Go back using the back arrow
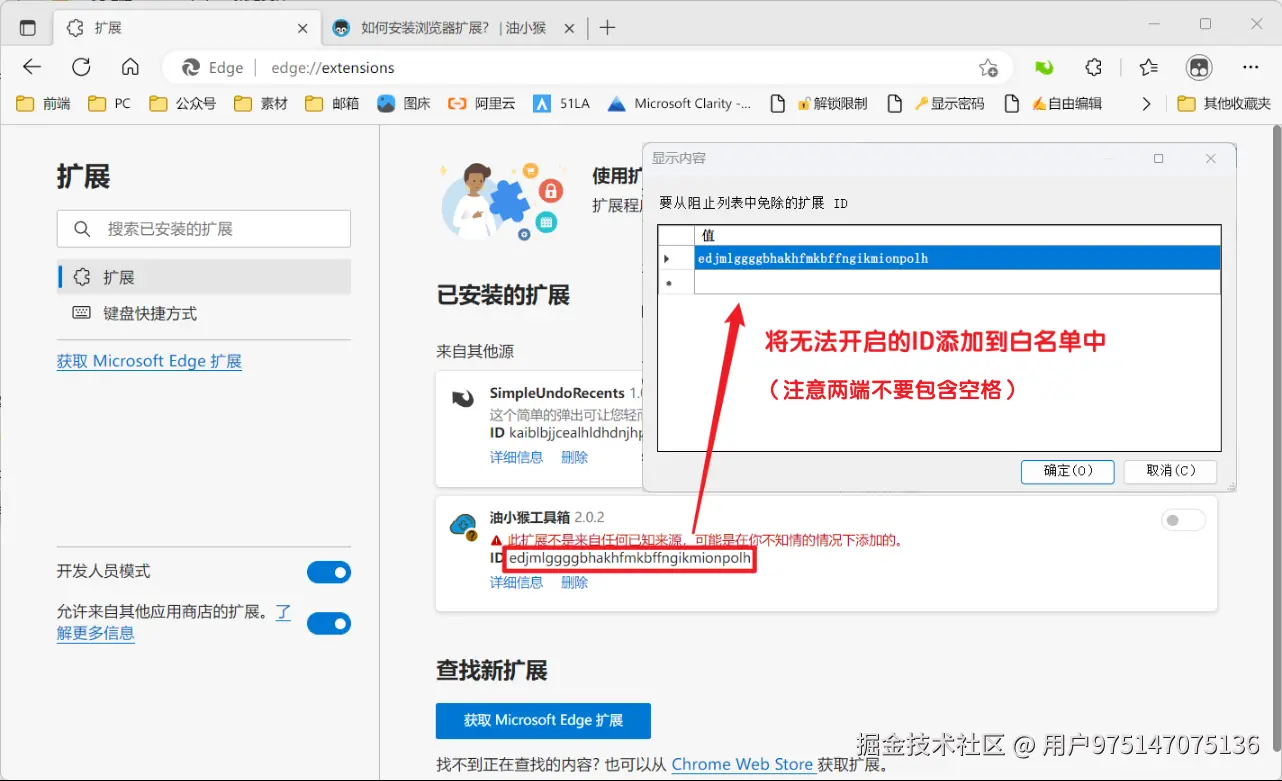 (x=32, y=67)
